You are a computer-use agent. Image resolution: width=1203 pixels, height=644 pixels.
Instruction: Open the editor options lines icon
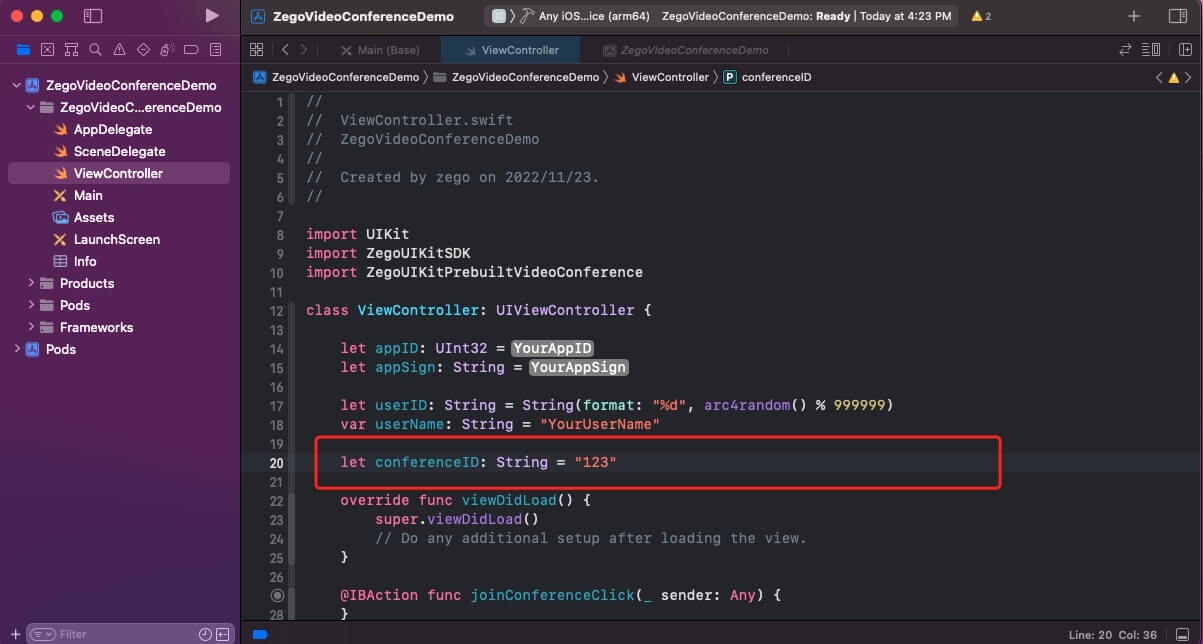(x=1151, y=49)
